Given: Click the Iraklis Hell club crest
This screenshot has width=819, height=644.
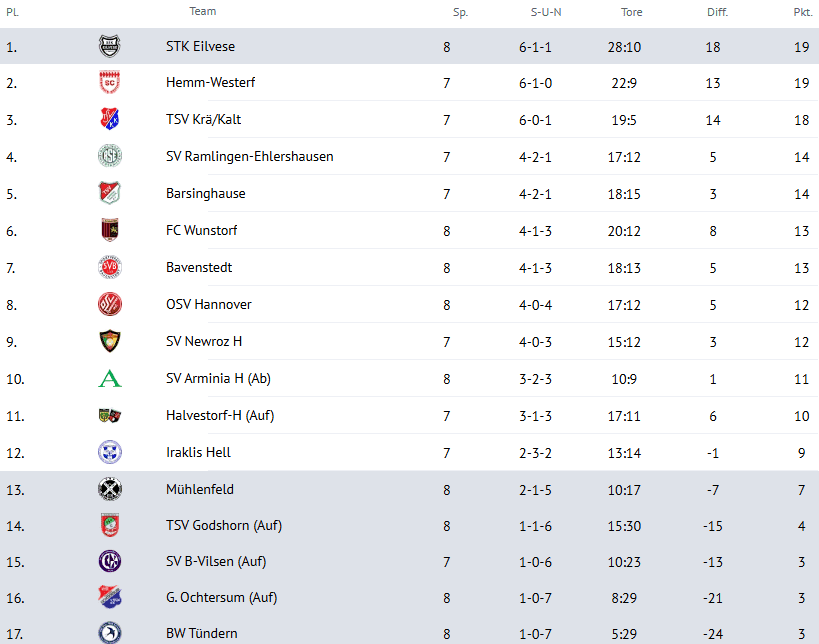Looking at the screenshot, I should click(x=109, y=453).
